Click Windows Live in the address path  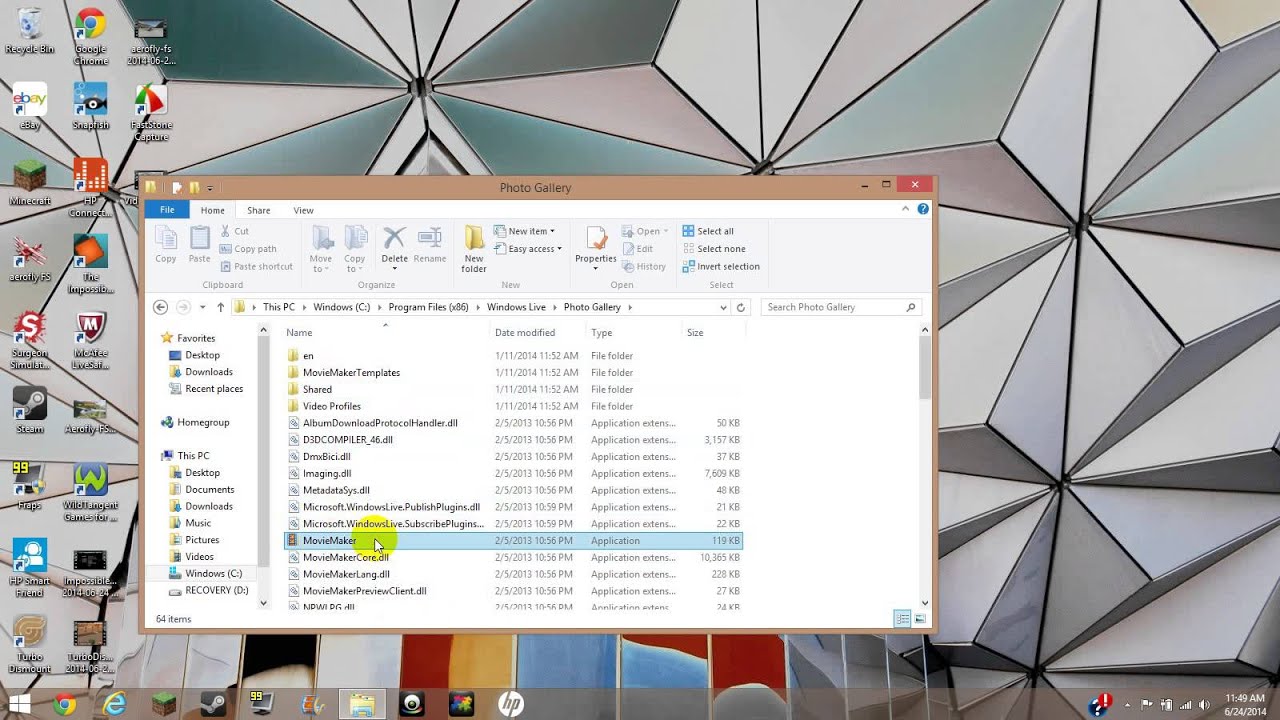[516, 307]
